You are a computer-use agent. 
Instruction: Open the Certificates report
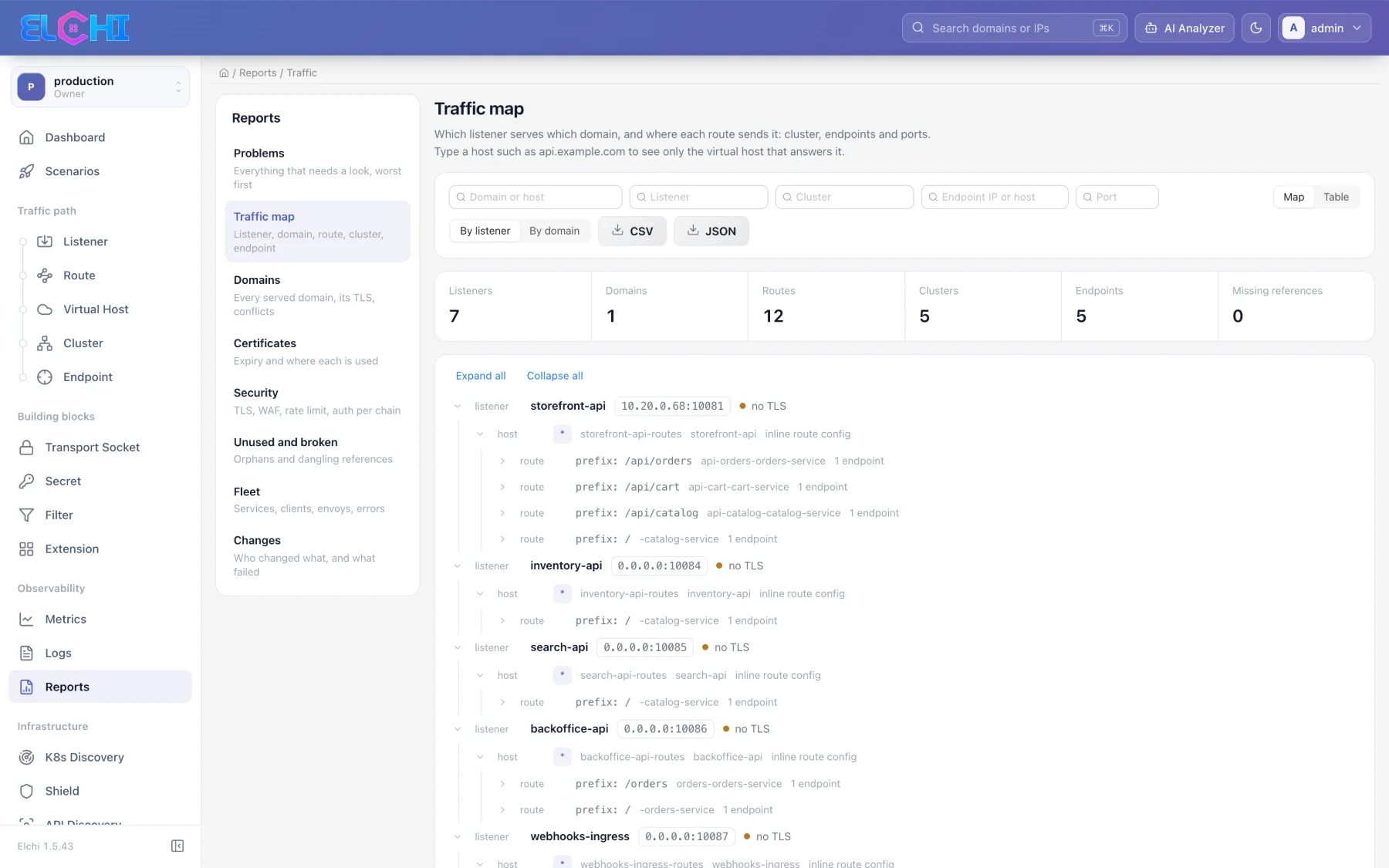tap(317, 351)
